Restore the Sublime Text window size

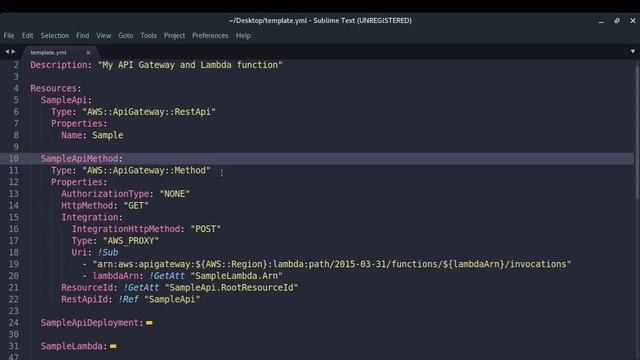617,20
